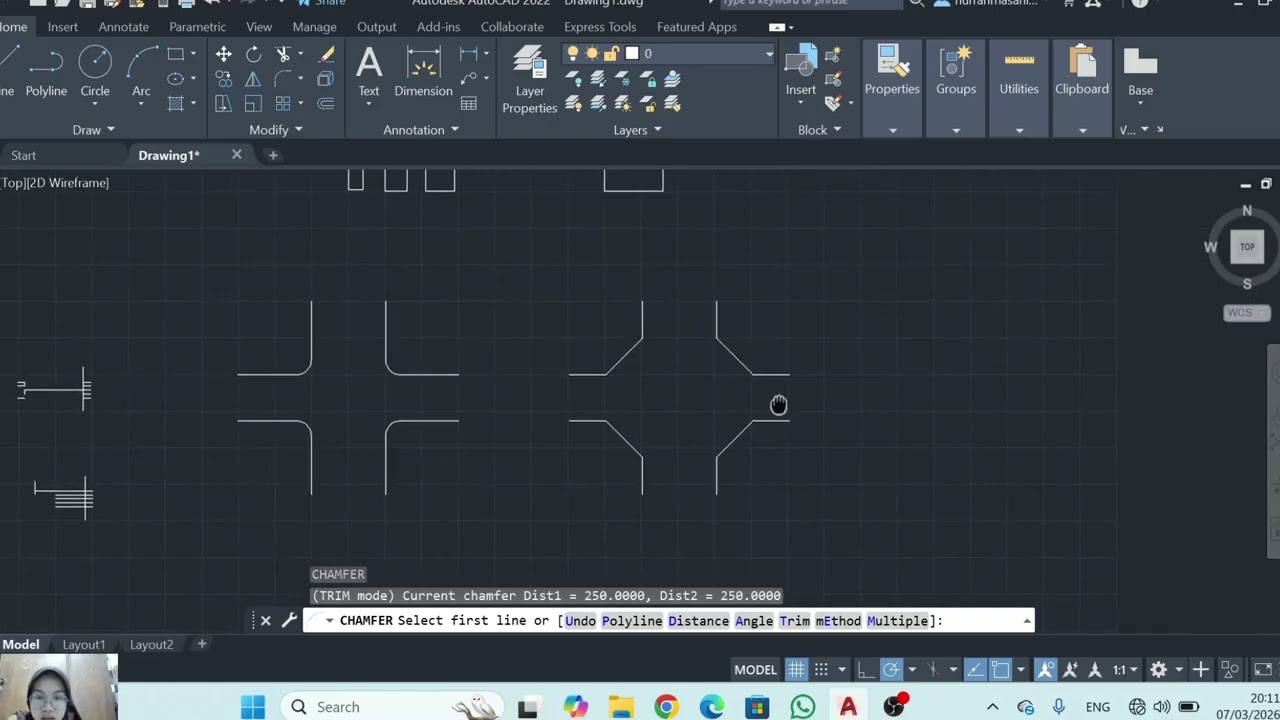Select the Arc draw tool
Screen dimensions: 1280x720
141,72
